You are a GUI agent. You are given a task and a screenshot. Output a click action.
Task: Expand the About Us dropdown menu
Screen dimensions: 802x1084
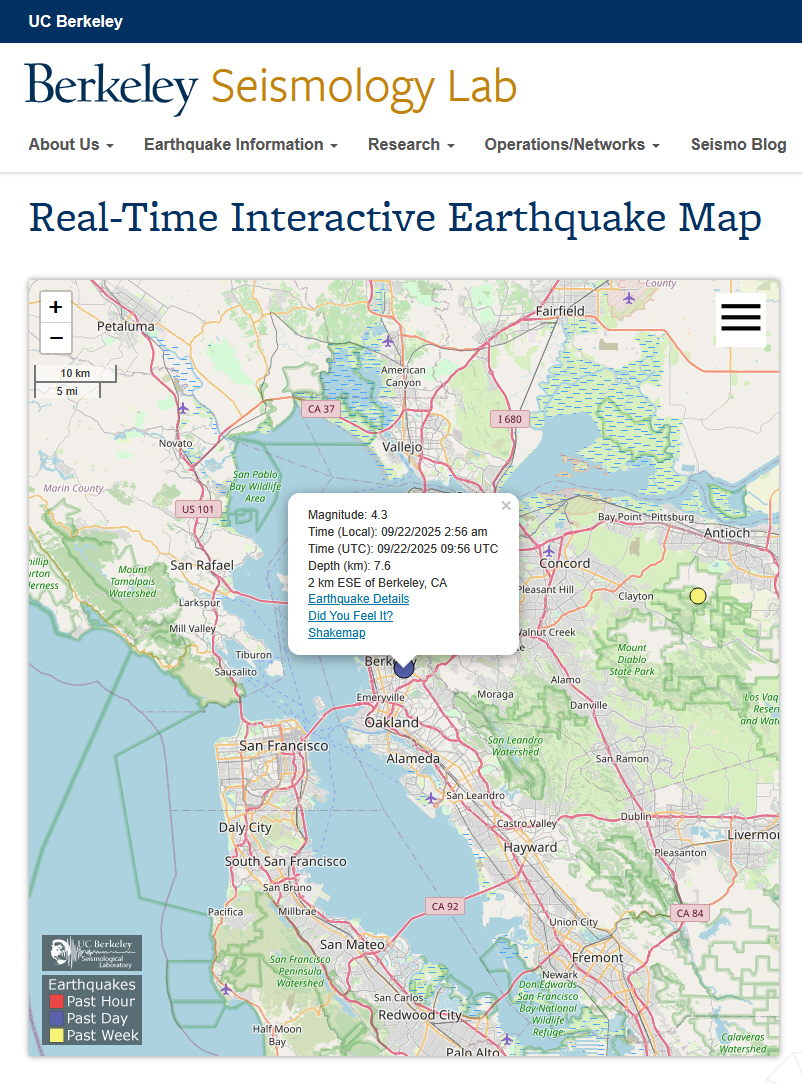click(x=71, y=144)
